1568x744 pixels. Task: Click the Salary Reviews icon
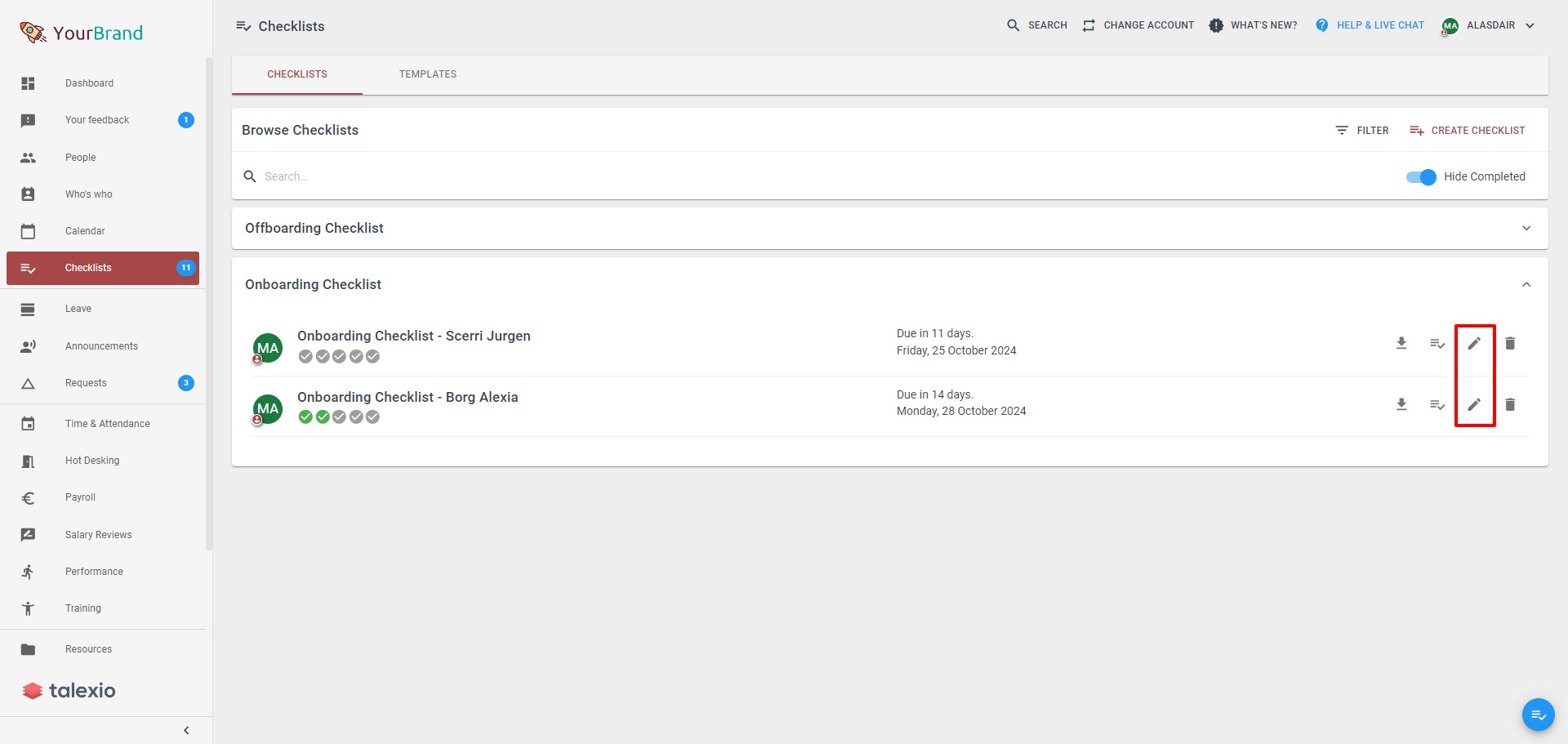[28, 535]
